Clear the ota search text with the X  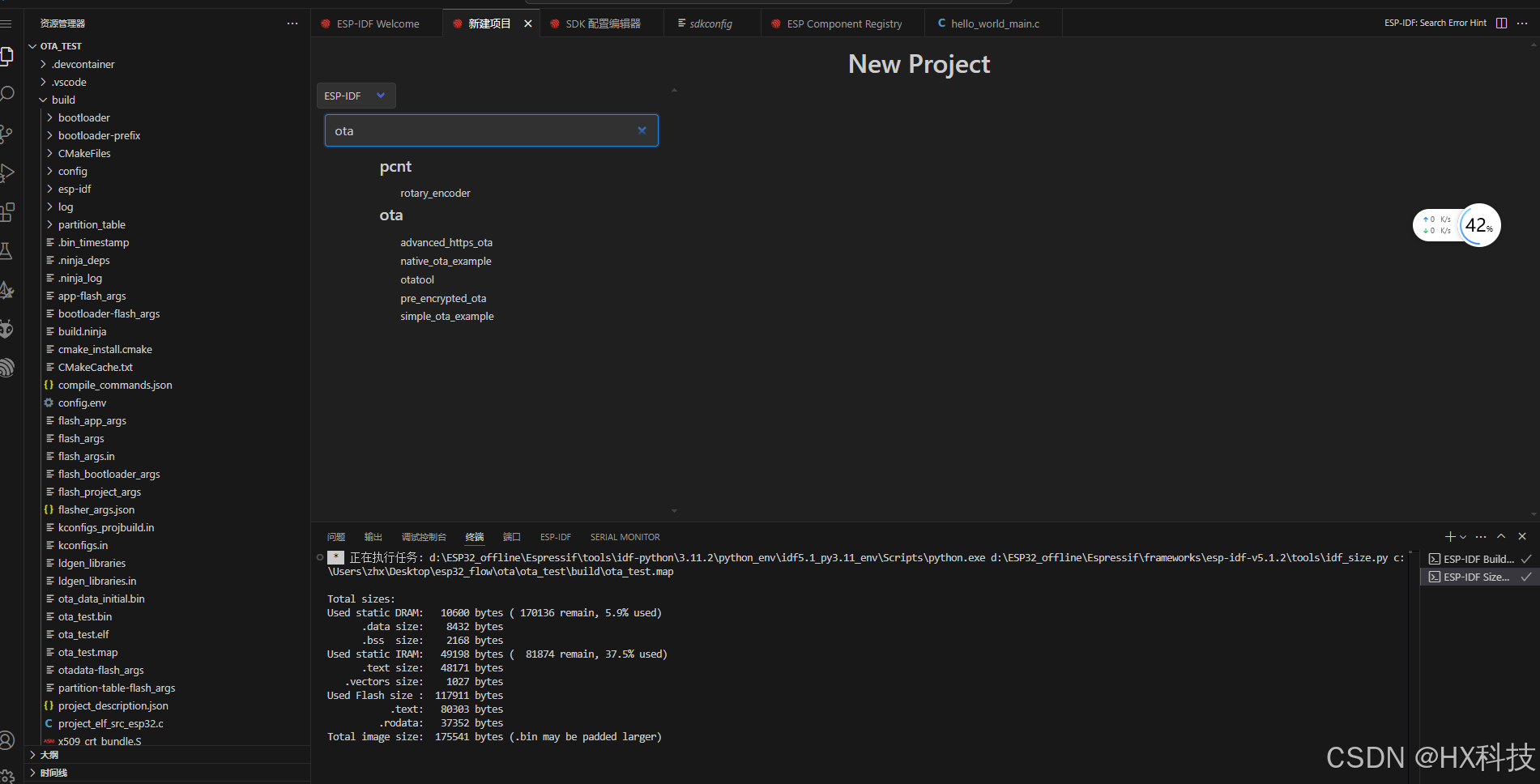point(642,130)
